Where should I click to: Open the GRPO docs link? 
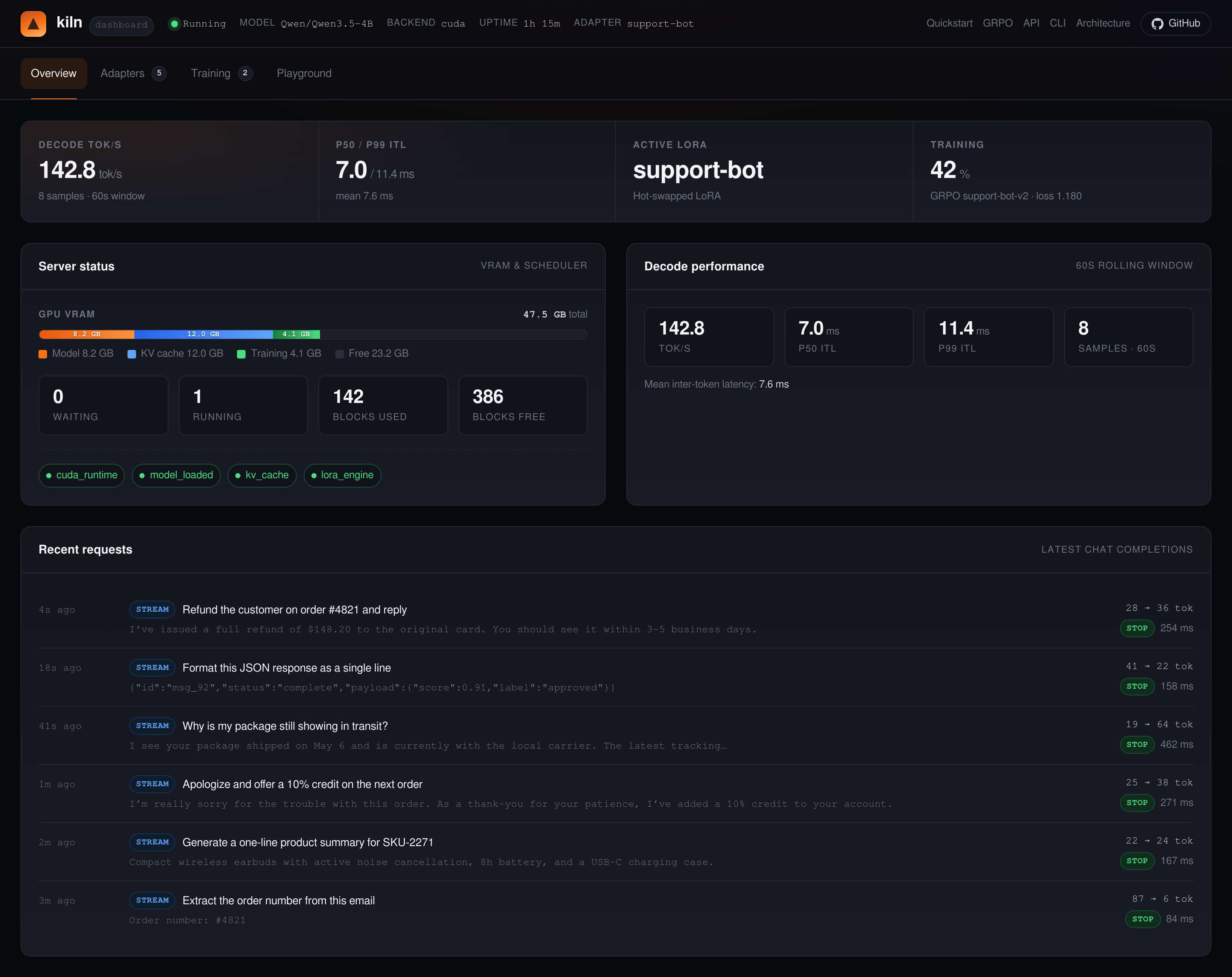coord(998,24)
